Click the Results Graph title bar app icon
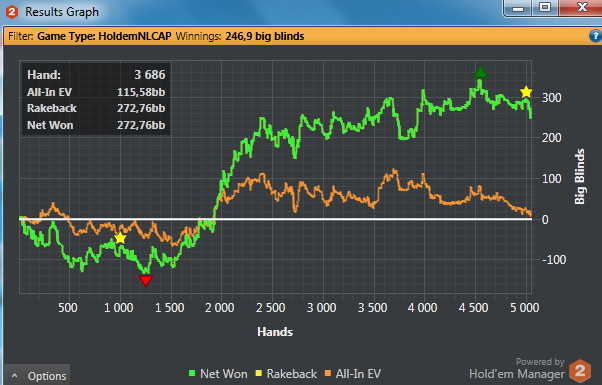The image size is (602, 385). (12, 12)
